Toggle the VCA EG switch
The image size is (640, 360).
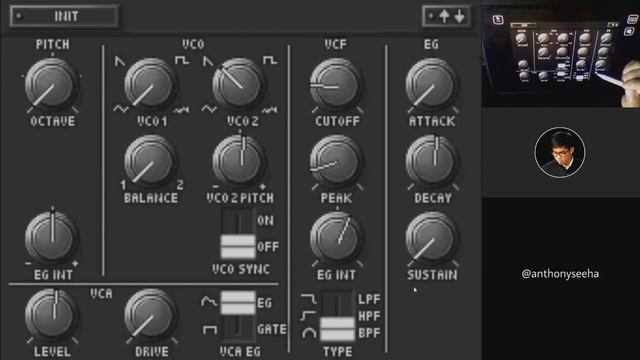coord(238,315)
